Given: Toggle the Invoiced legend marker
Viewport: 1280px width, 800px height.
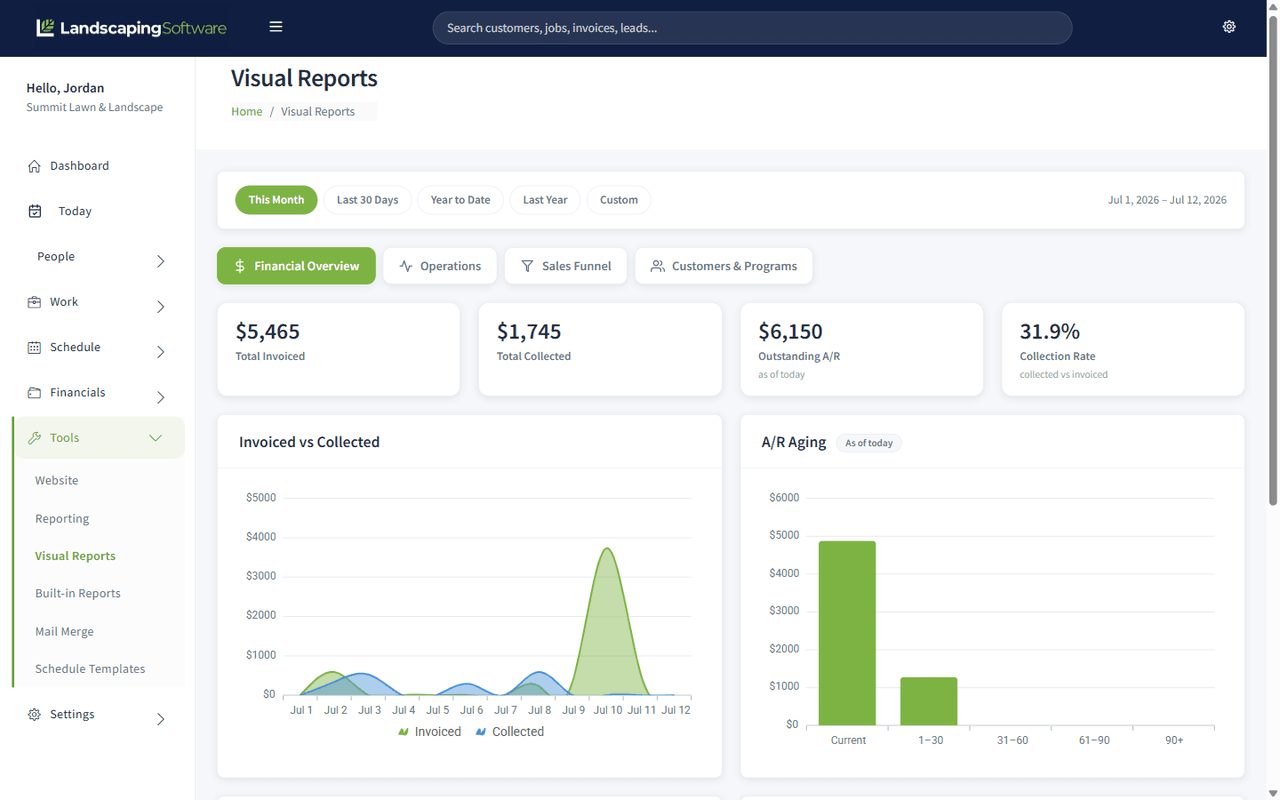Looking at the screenshot, I should 404,732.
